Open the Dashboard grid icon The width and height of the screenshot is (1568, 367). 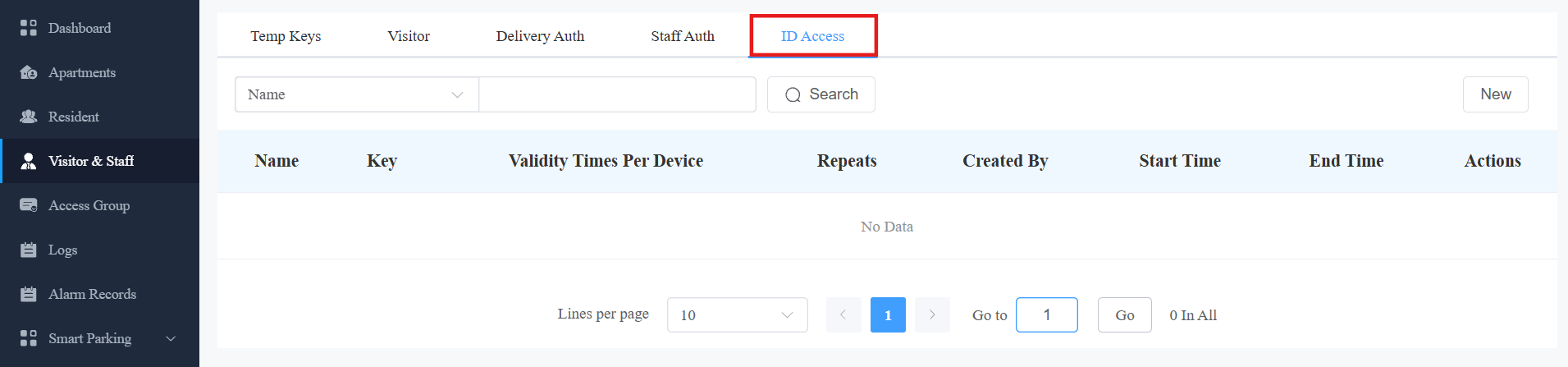point(29,28)
